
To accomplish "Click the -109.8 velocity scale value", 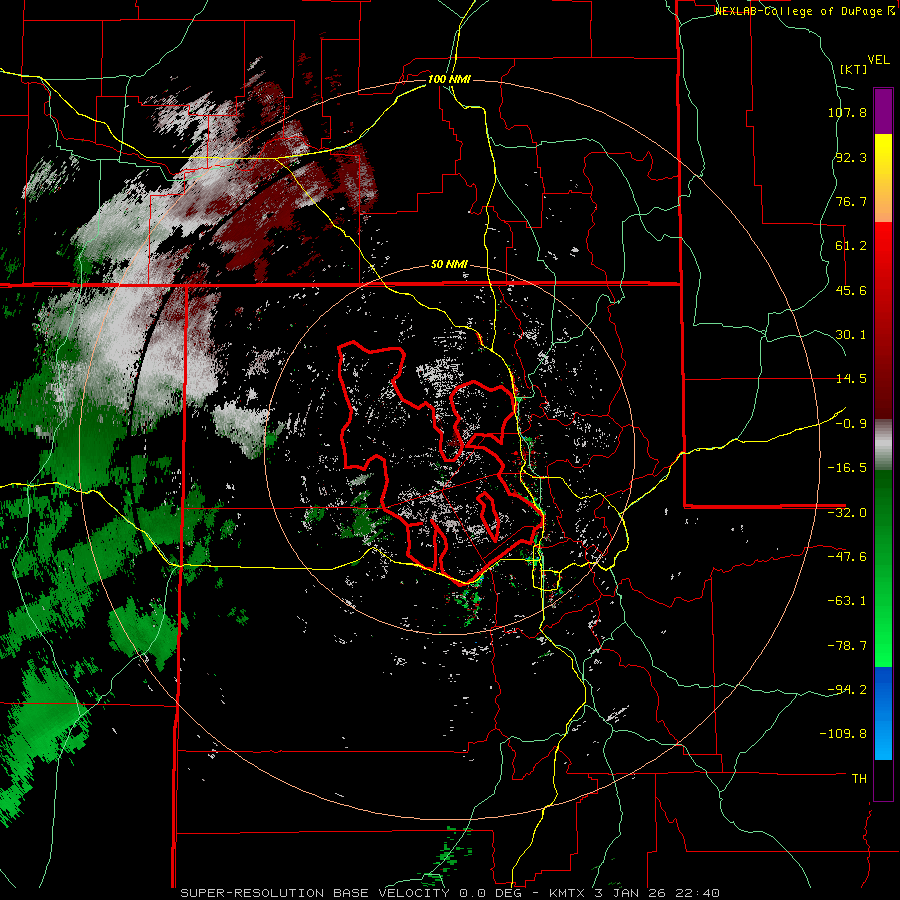I will pos(844,734).
